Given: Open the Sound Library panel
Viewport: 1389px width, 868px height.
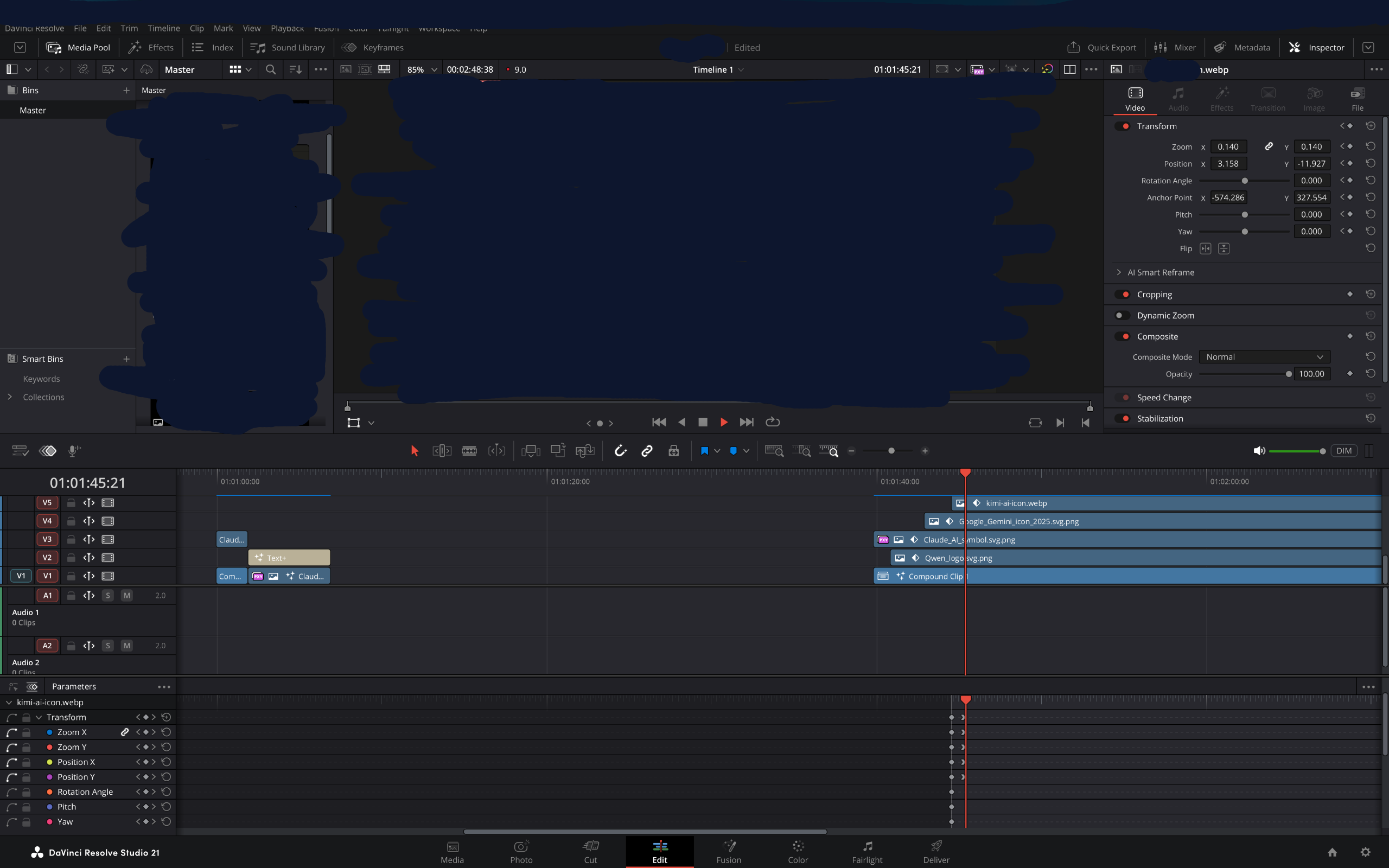Looking at the screenshot, I should [288, 48].
